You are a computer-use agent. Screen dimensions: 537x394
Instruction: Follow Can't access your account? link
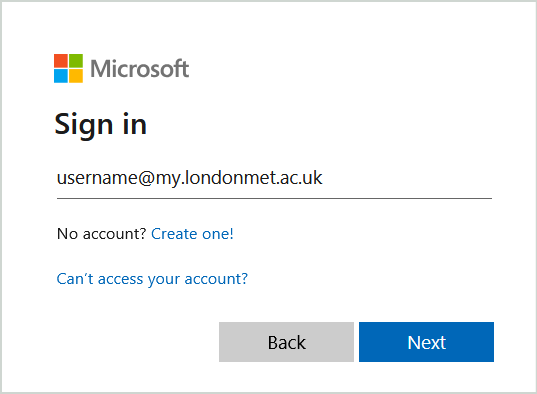152,279
